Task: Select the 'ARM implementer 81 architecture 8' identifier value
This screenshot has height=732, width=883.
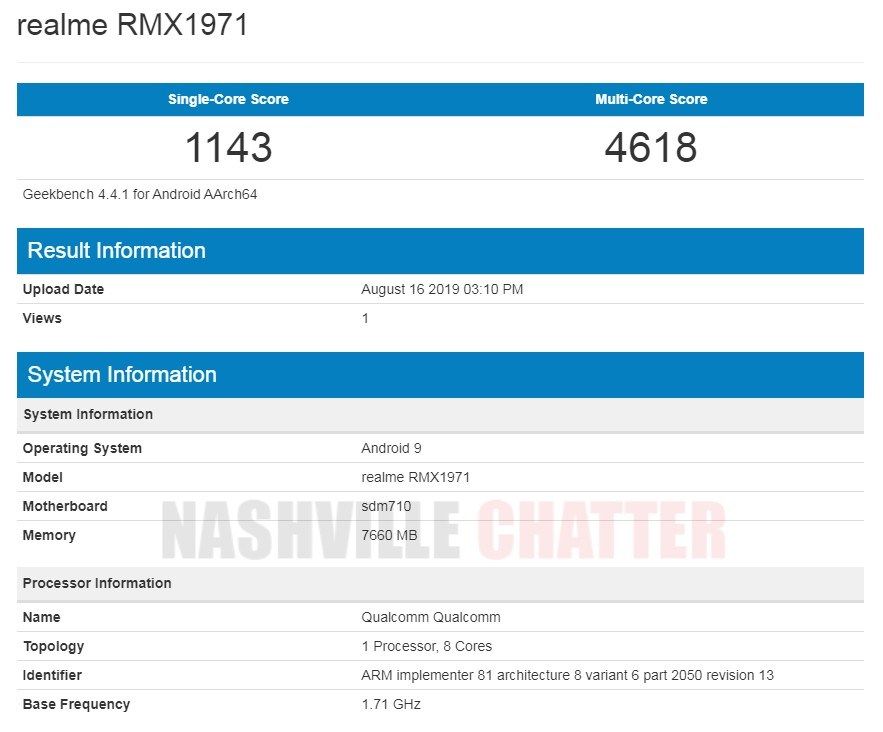Action: [568, 675]
